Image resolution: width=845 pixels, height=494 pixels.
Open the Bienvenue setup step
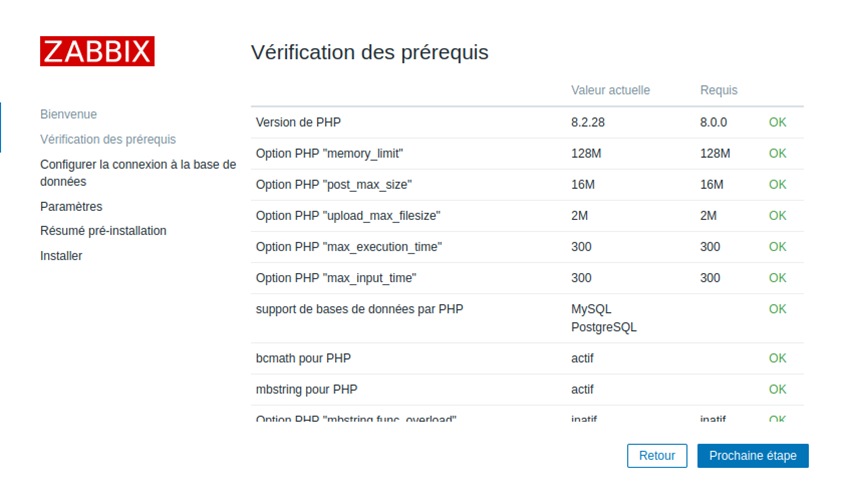point(68,115)
